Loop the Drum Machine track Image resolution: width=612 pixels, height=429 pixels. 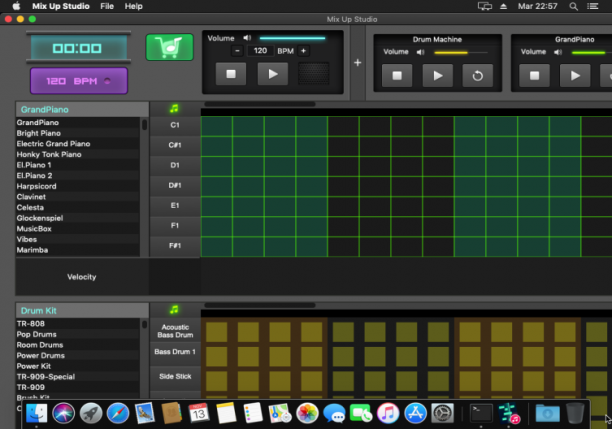pos(478,75)
